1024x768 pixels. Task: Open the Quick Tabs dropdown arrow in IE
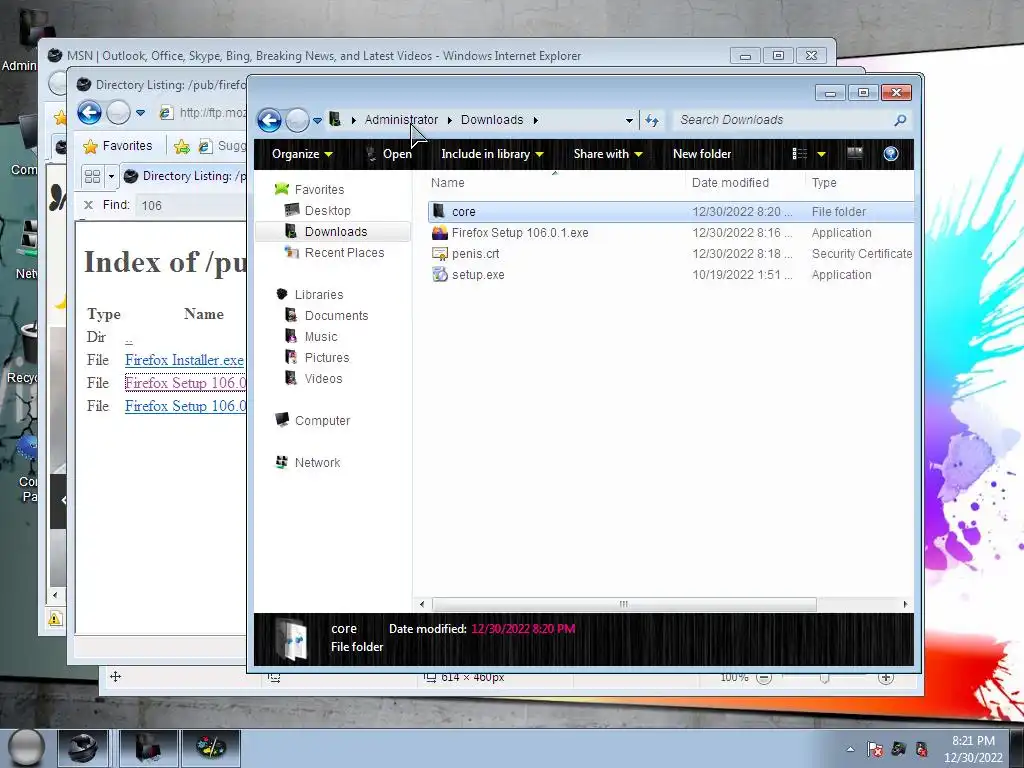pos(111,176)
